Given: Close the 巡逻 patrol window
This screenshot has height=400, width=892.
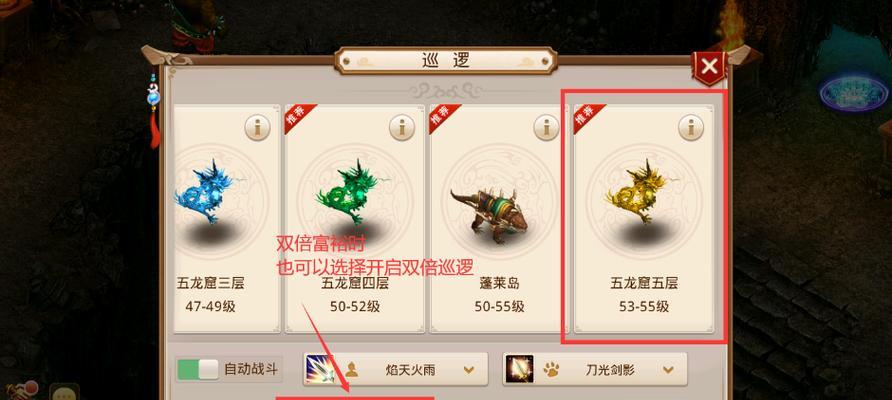Looking at the screenshot, I should 709,67.
